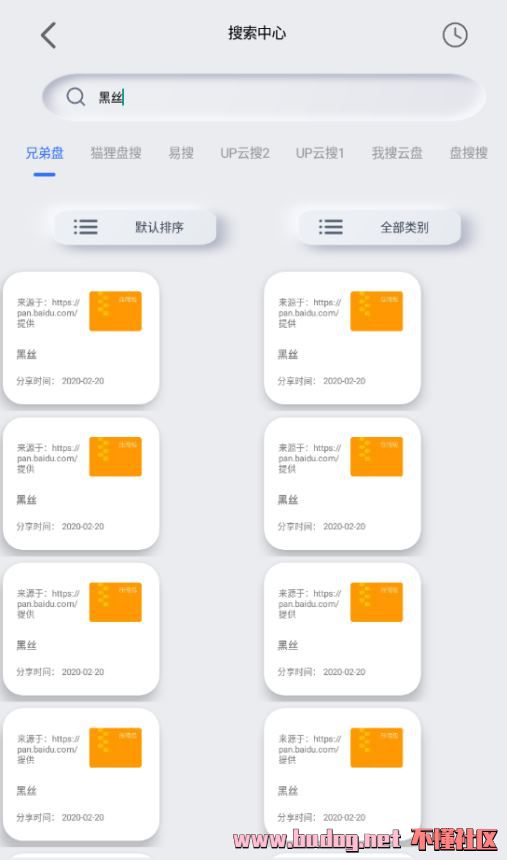
Task: Select the UP云搜1 tab
Action: pyautogui.click(x=320, y=153)
